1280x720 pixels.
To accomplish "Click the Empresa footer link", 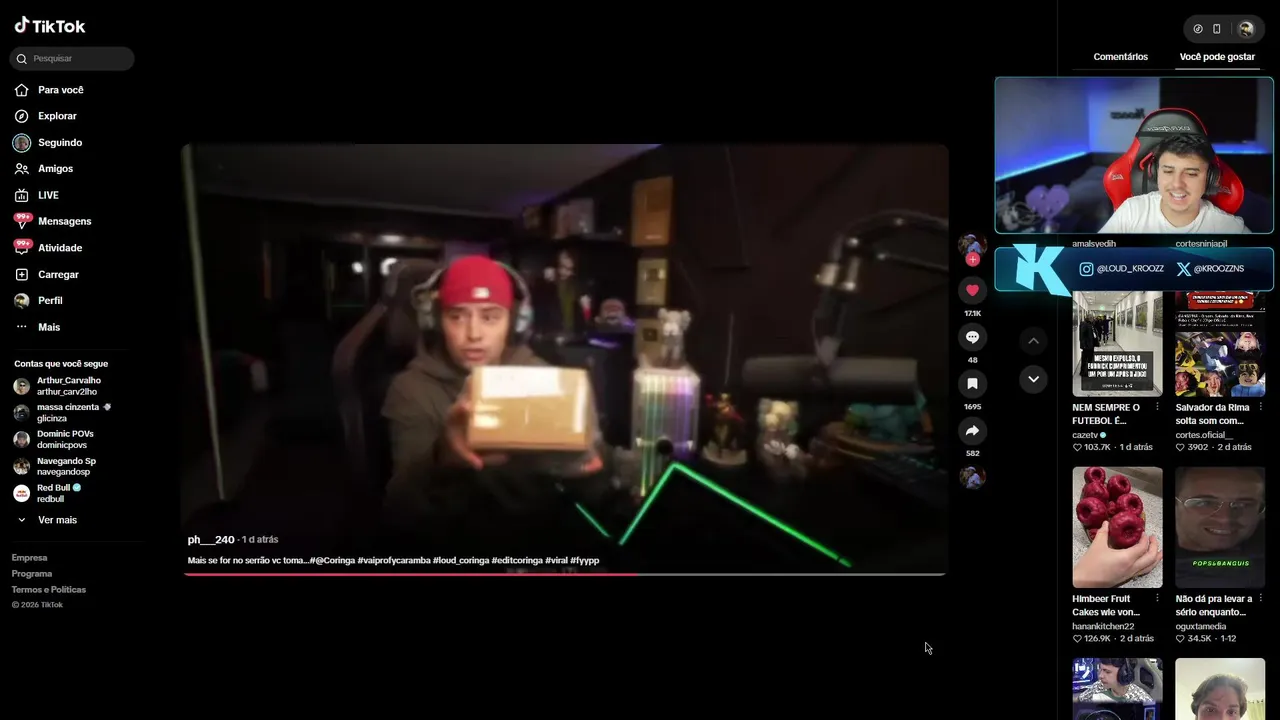I will [29, 558].
